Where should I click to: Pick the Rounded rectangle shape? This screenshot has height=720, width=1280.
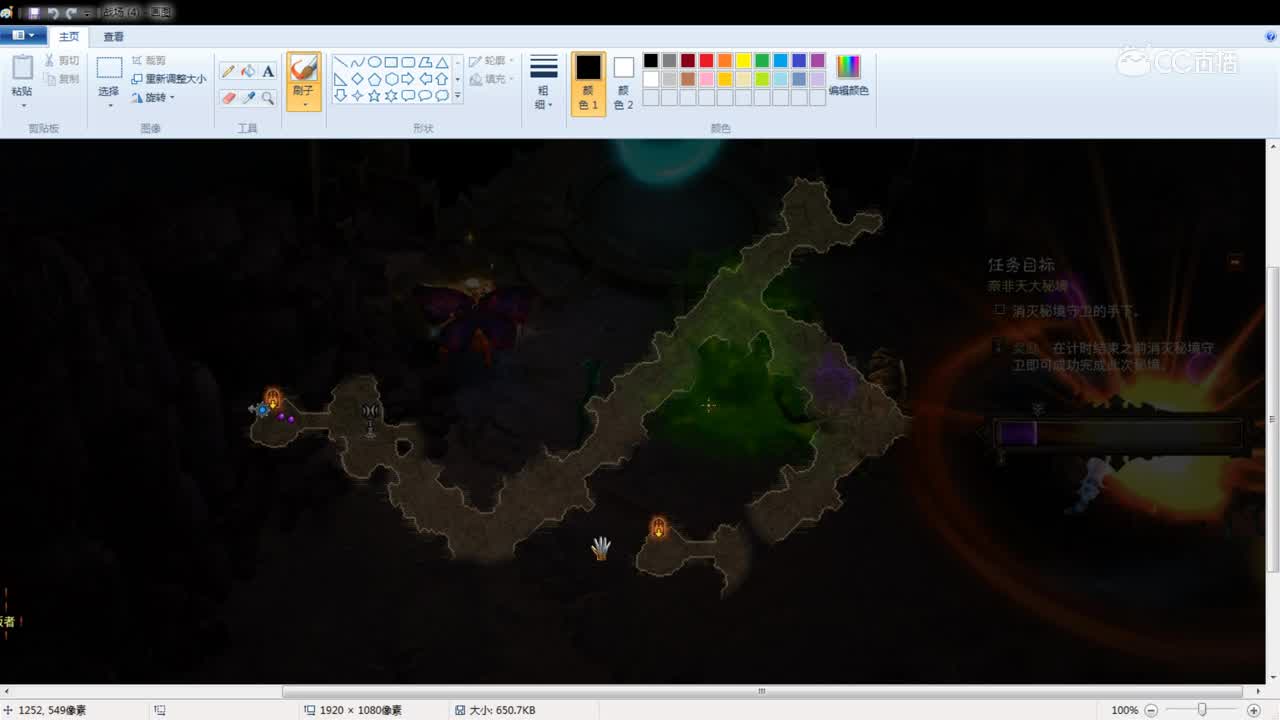coord(408,62)
